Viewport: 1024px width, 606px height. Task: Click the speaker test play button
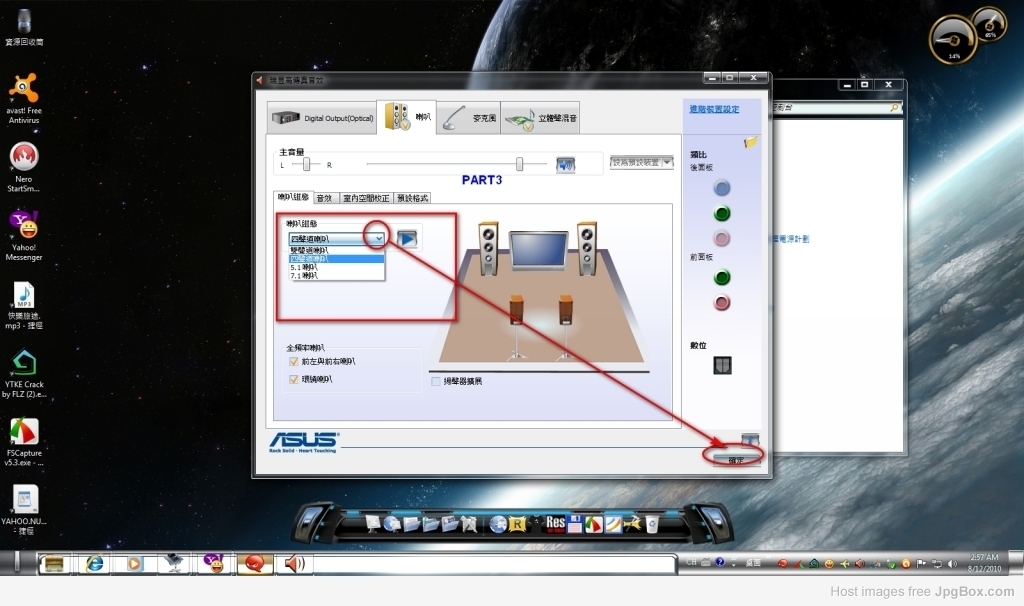407,239
